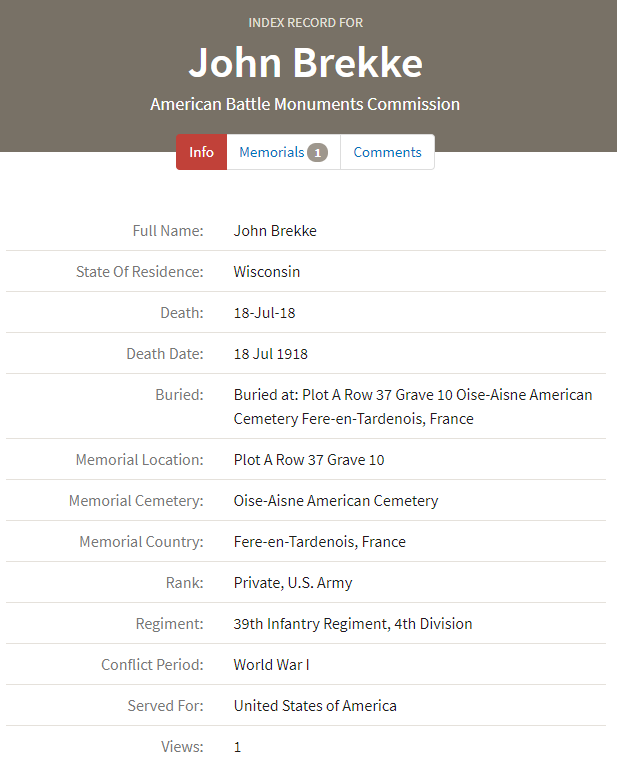Open the Memorials tab
The height and width of the screenshot is (770, 617).
tap(272, 152)
